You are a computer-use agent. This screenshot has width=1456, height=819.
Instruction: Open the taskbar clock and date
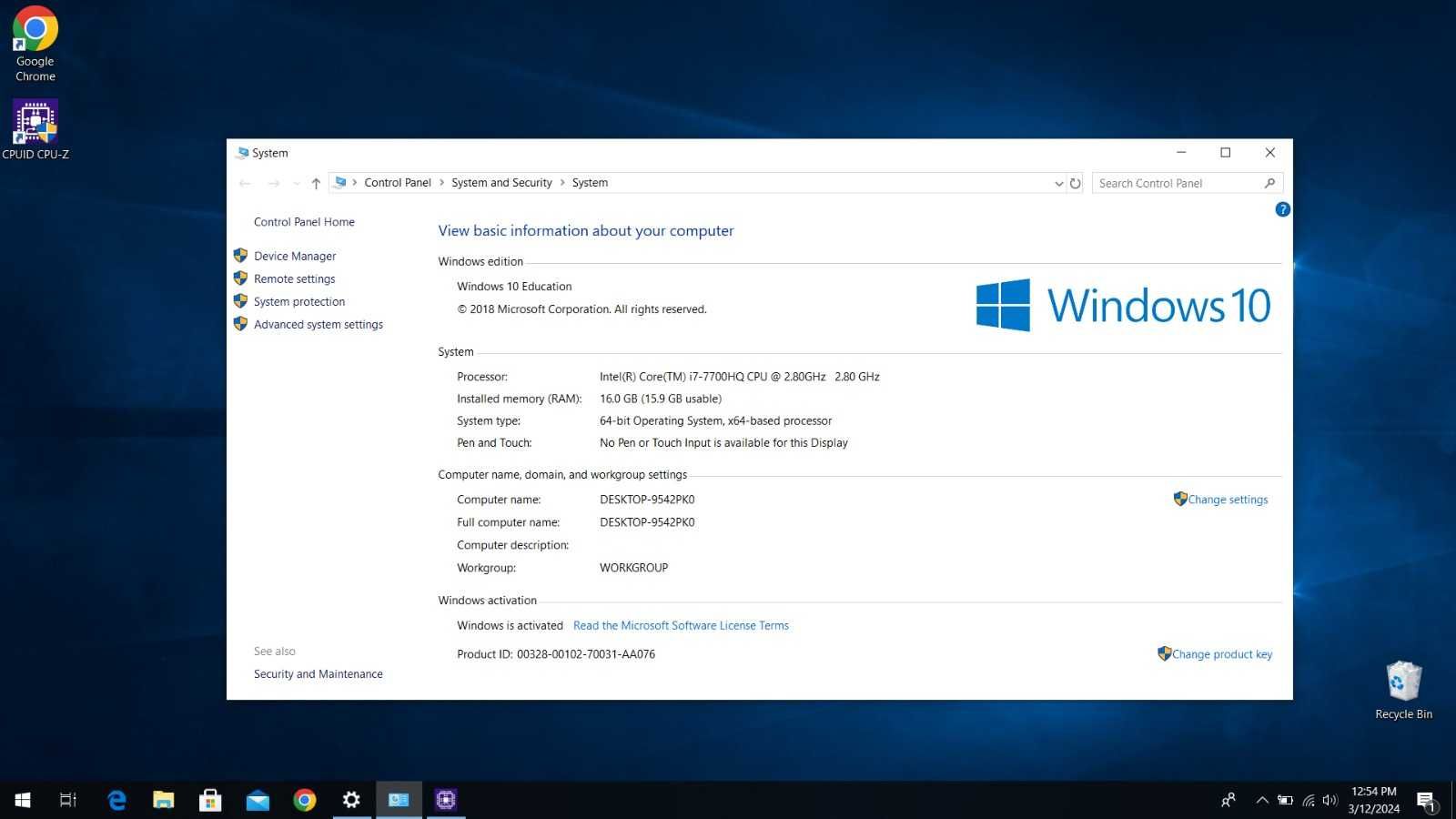click(x=1374, y=800)
